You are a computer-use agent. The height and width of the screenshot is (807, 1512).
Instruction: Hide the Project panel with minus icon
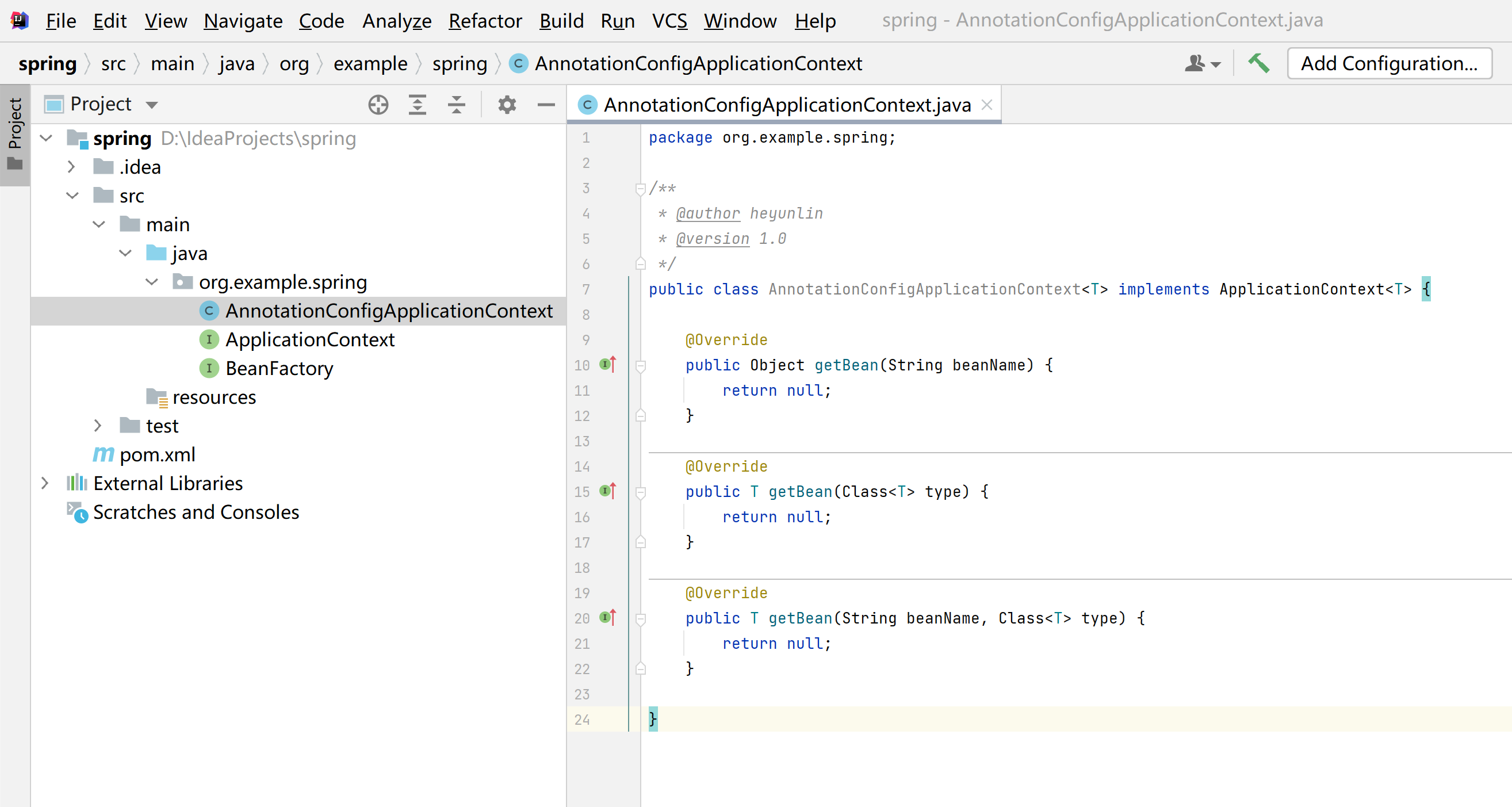[x=546, y=105]
